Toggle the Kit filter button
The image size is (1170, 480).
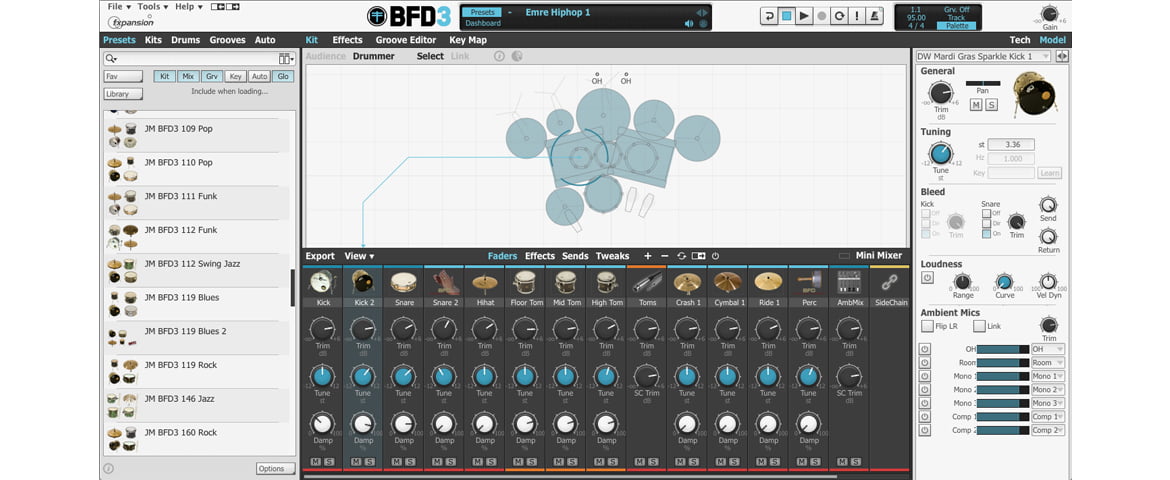pos(164,76)
